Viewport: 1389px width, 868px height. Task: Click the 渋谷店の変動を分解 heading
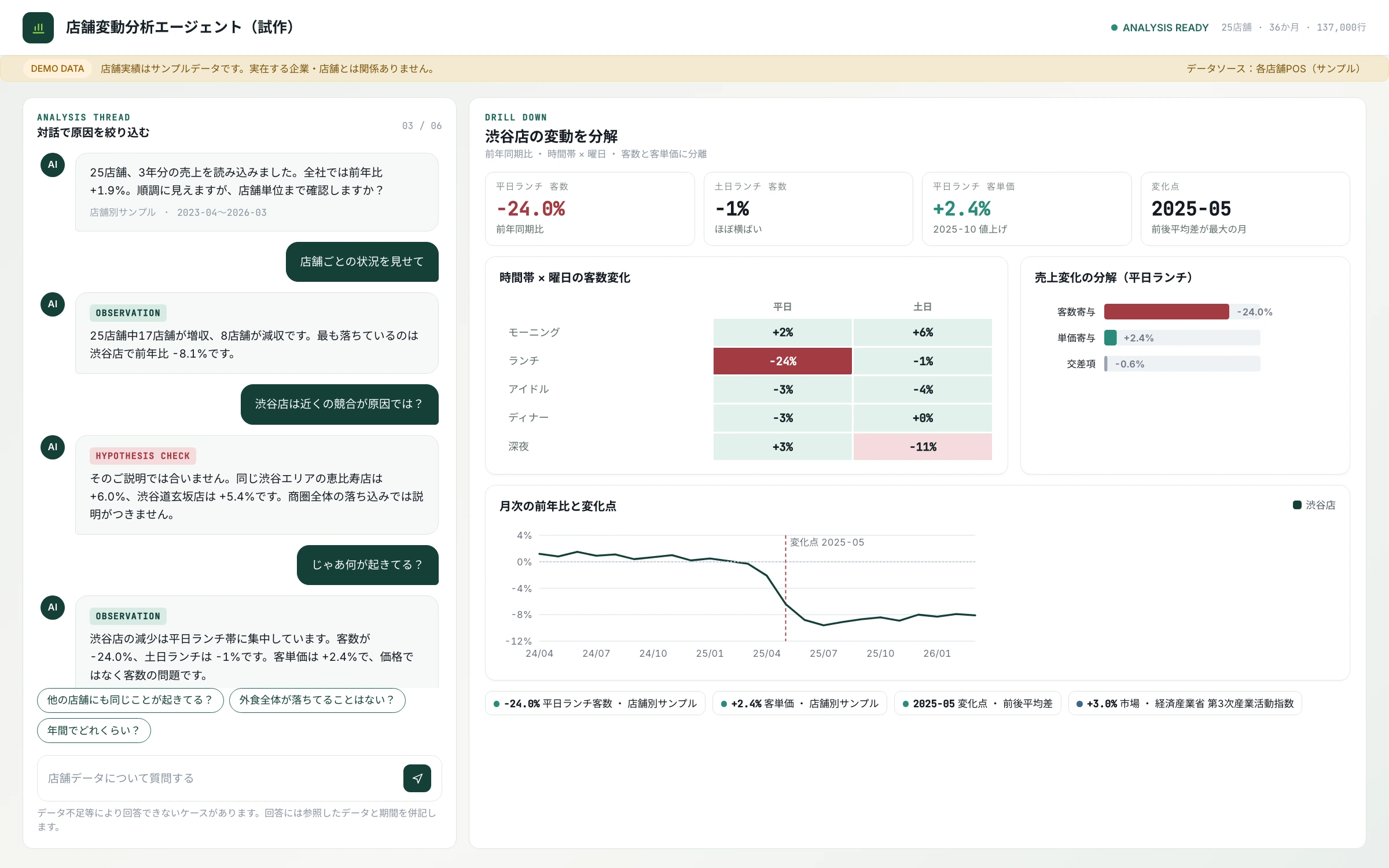[551, 136]
